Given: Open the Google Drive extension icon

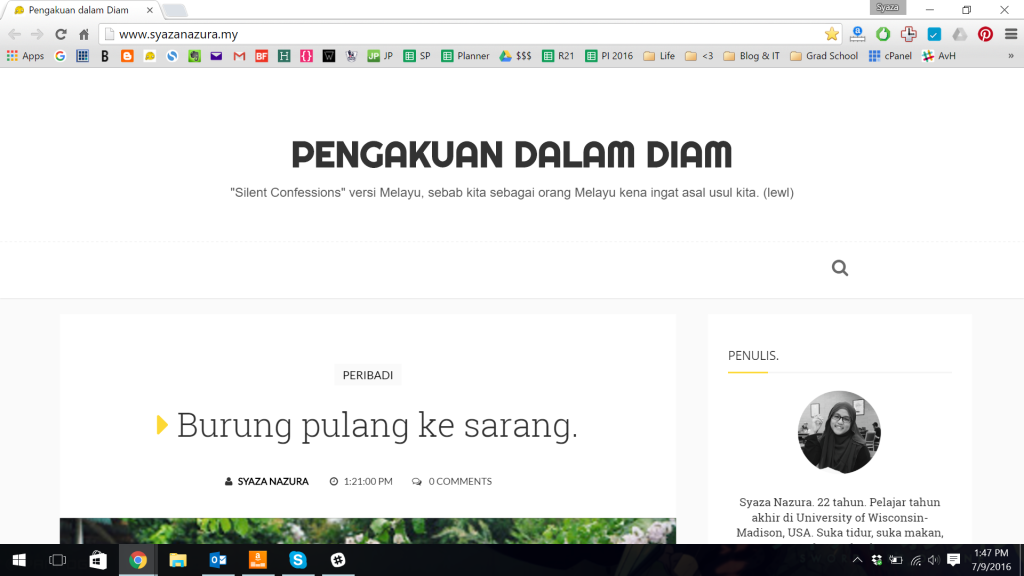Looking at the screenshot, I should (959, 34).
